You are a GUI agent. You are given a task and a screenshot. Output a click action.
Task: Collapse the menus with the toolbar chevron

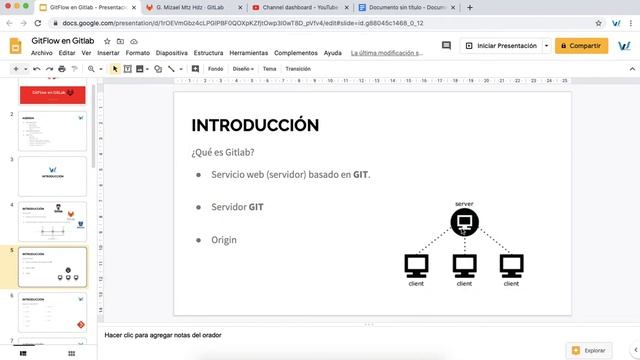coord(632,69)
